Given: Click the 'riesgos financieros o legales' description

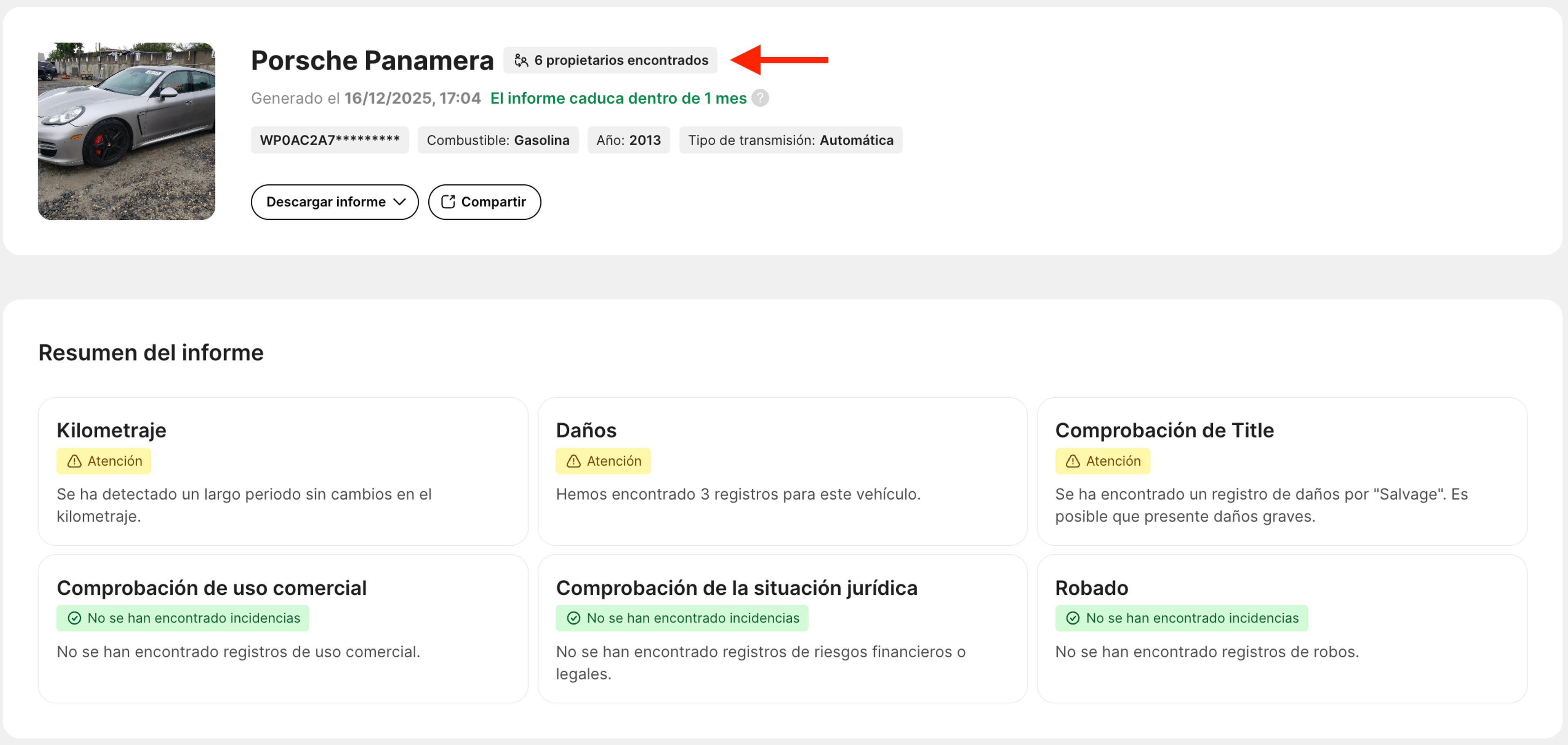Looking at the screenshot, I should 761,663.
